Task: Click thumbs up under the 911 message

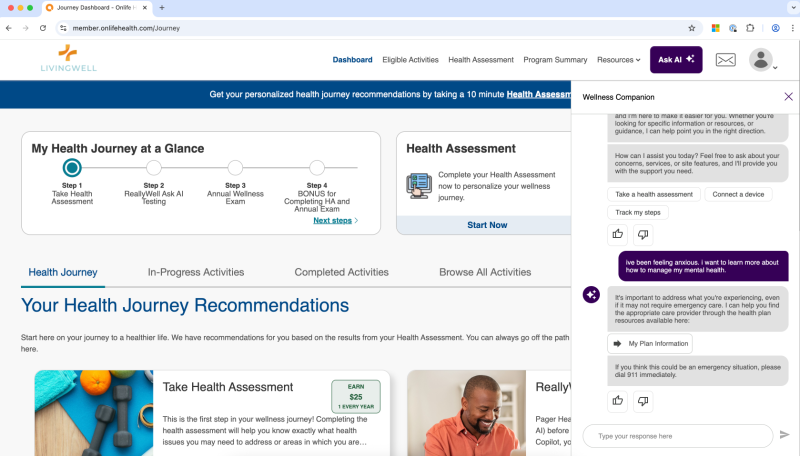Action: [617, 401]
